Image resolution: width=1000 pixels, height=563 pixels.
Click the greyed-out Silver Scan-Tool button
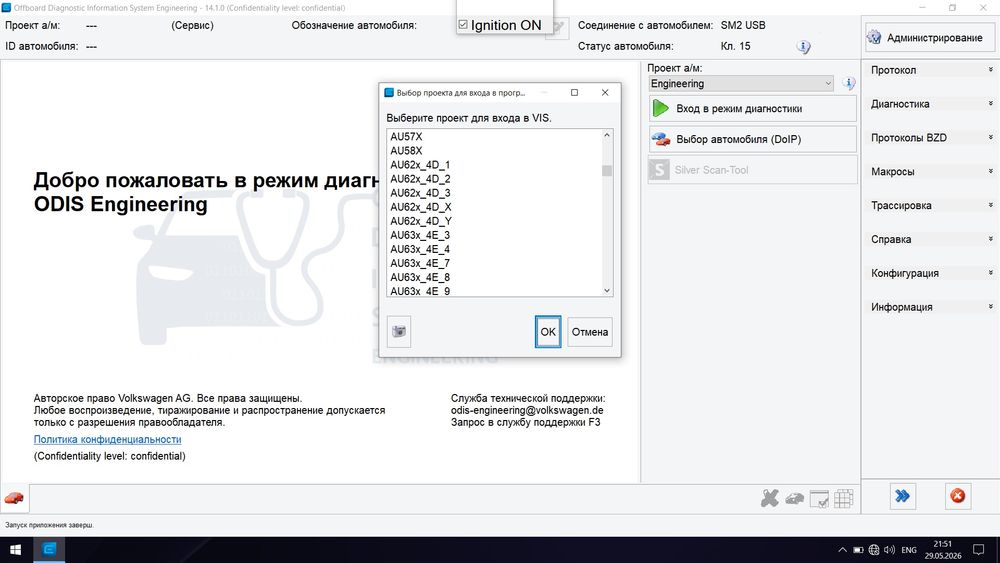pos(753,170)
